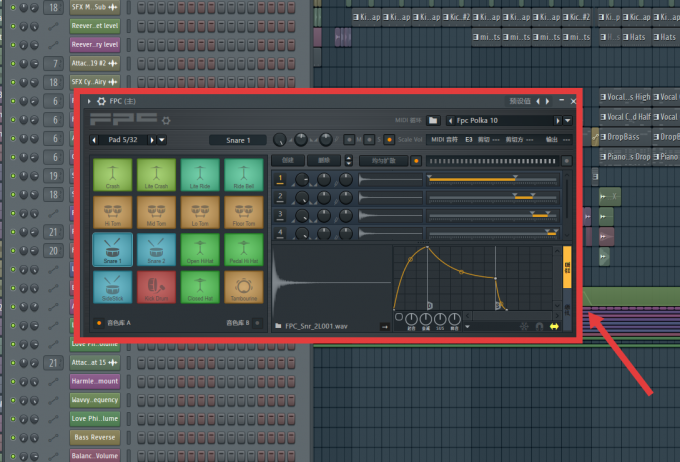Screen dimensions: 680x462
Task: Select the Snare 2 pad
Action: pos(156,249)
